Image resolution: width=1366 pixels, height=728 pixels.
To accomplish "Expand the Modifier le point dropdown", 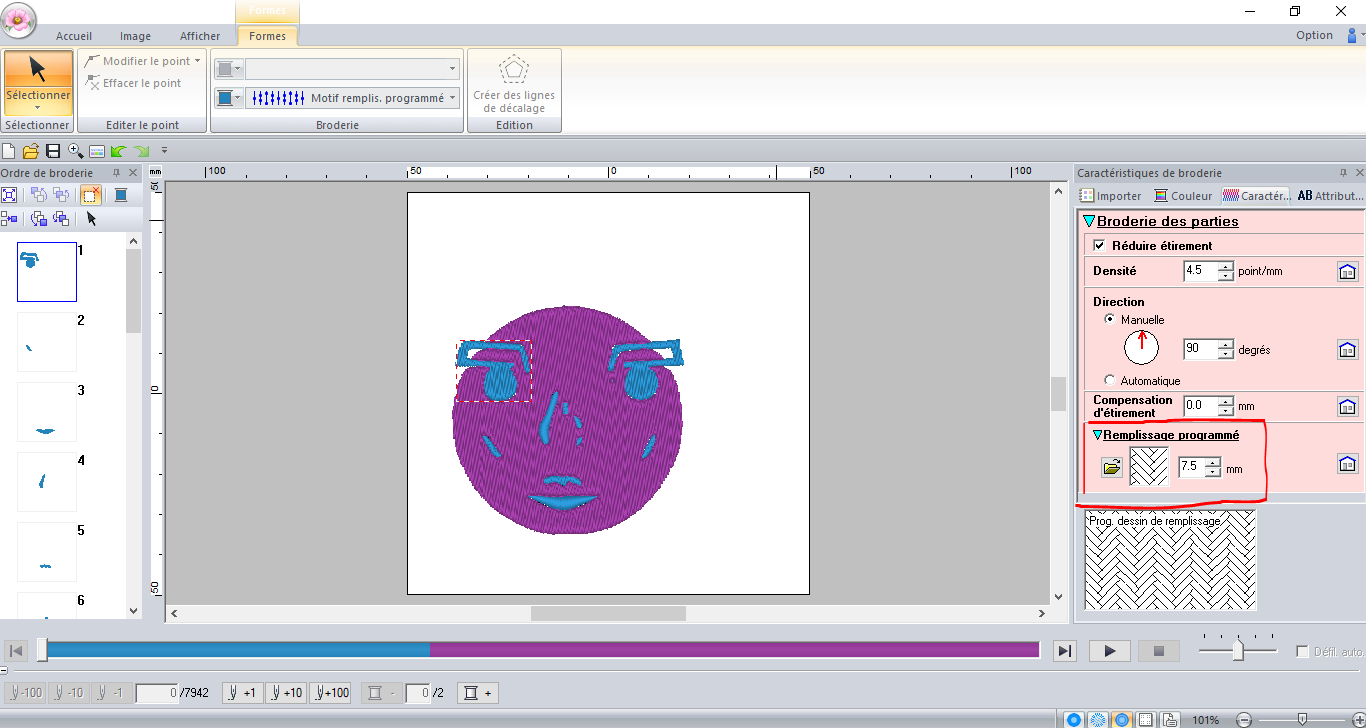I will (197, 61).
